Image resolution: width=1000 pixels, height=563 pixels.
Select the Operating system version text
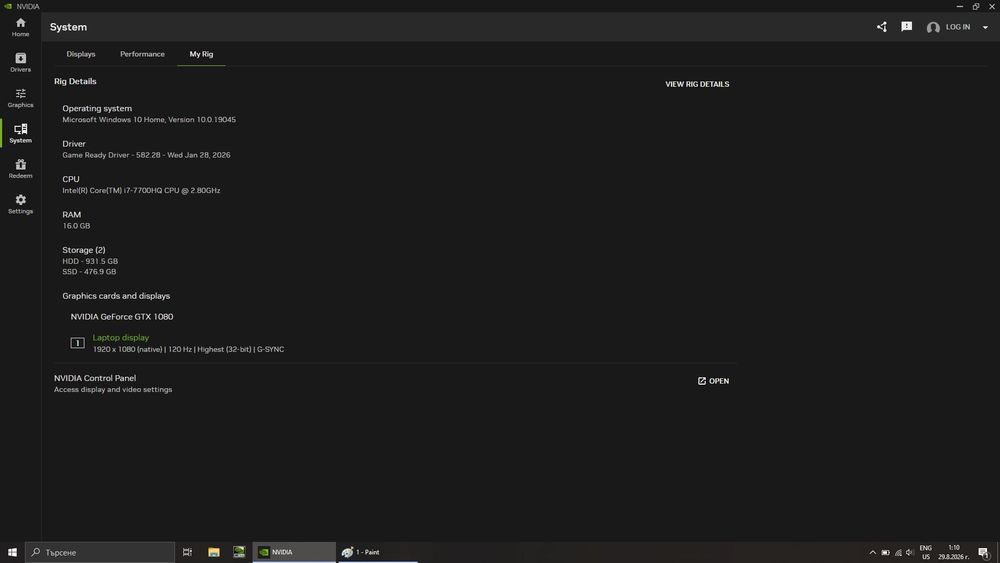(x=149, y=120)
